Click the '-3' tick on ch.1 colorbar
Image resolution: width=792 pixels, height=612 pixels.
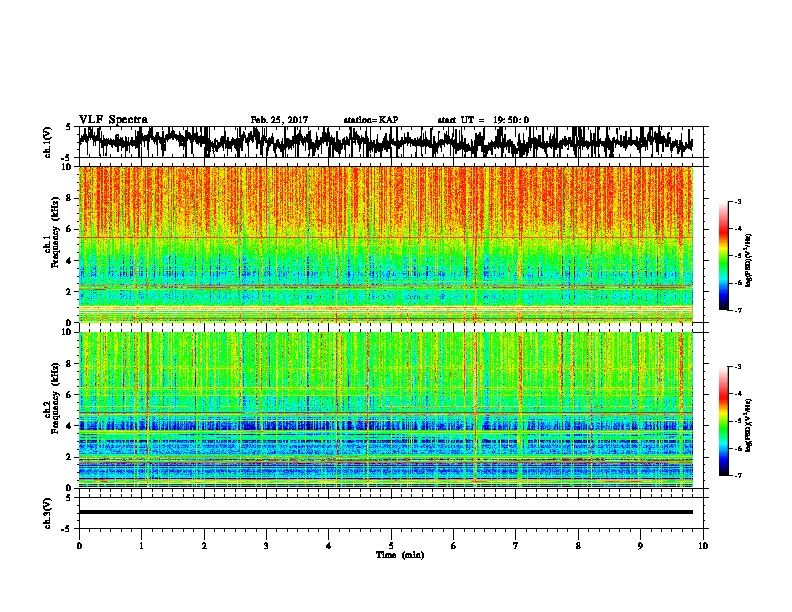pyautogui.click(x=737, y=201)
